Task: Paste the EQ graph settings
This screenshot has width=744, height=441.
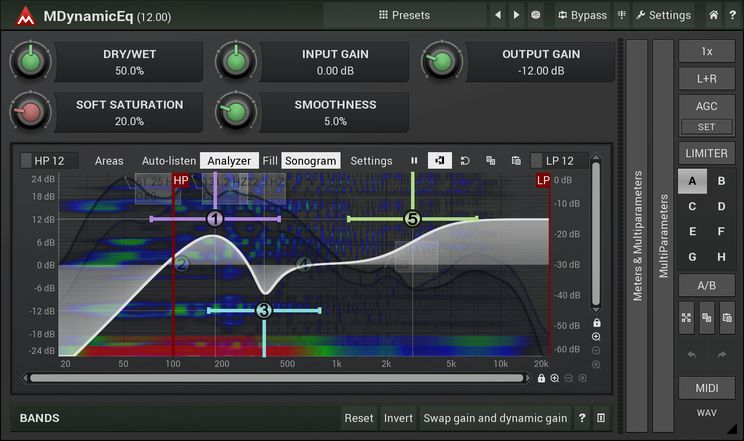Action: point(516,161)
